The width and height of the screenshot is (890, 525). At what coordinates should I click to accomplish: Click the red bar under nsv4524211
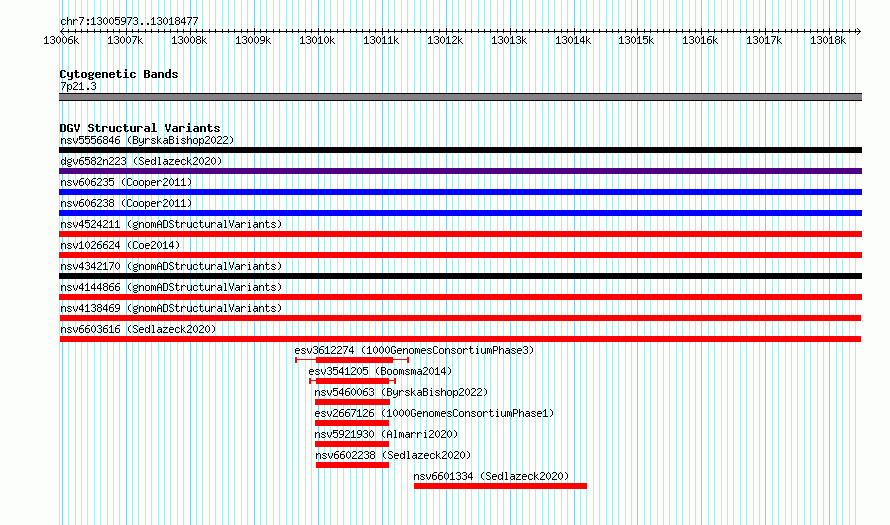pos(460,234)
